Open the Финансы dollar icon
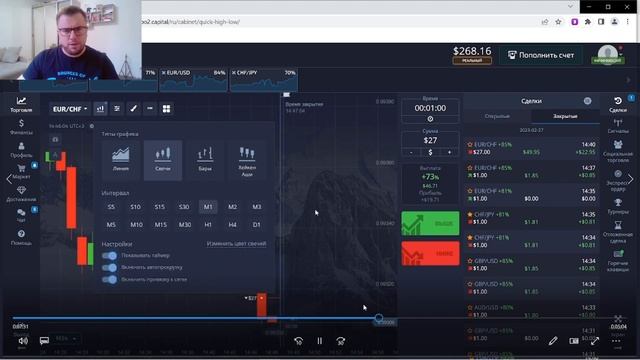 coord(21,127)
